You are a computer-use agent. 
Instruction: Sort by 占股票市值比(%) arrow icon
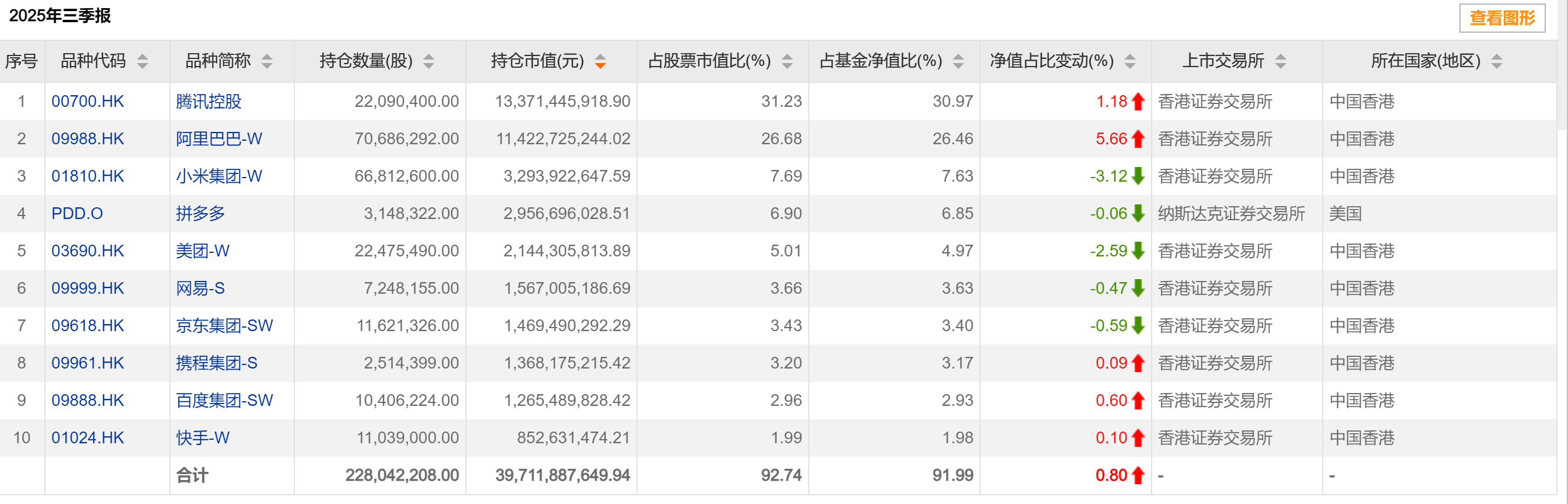point(787,61)
